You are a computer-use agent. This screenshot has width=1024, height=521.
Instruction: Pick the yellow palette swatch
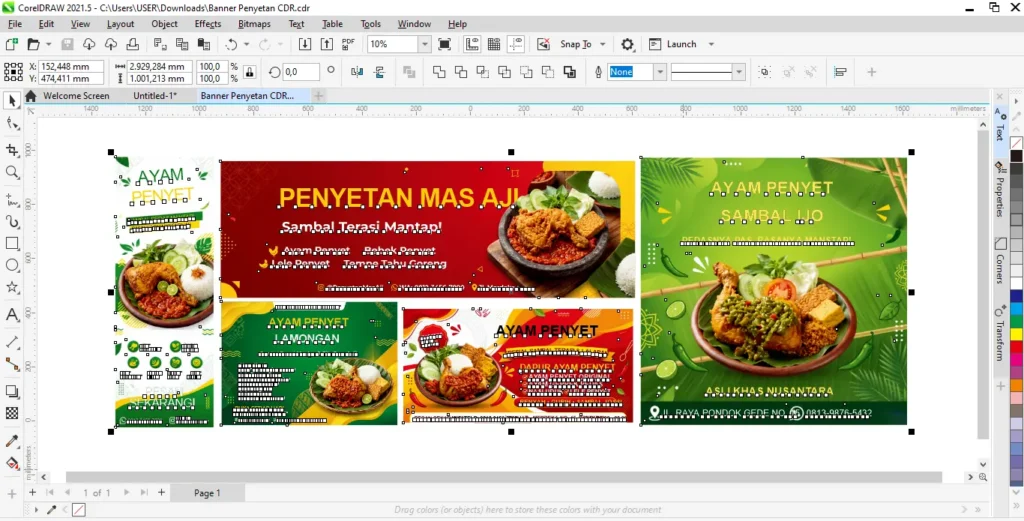click(x=1017, y=333)
